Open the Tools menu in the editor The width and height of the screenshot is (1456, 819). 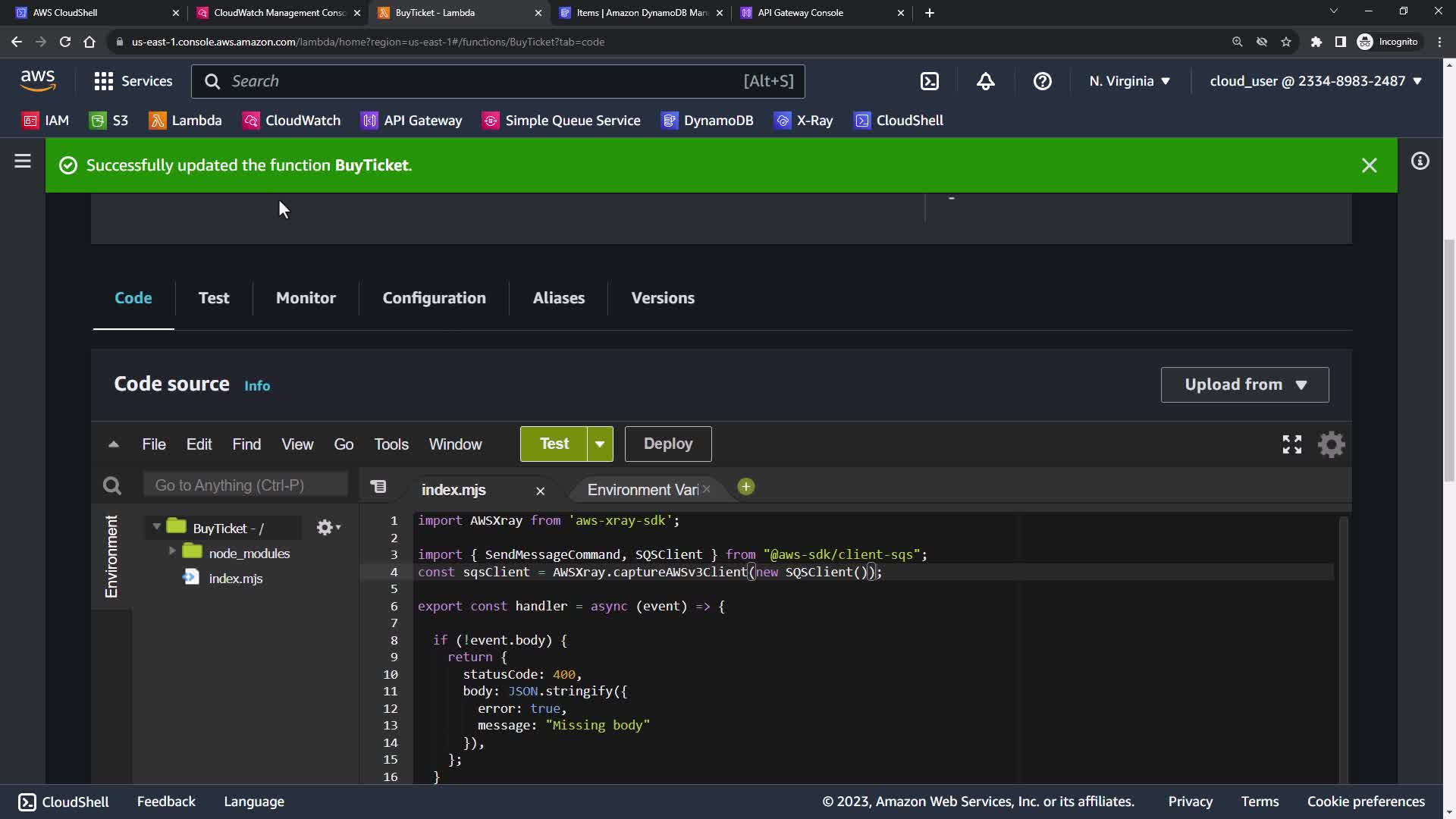pos(391,444)
